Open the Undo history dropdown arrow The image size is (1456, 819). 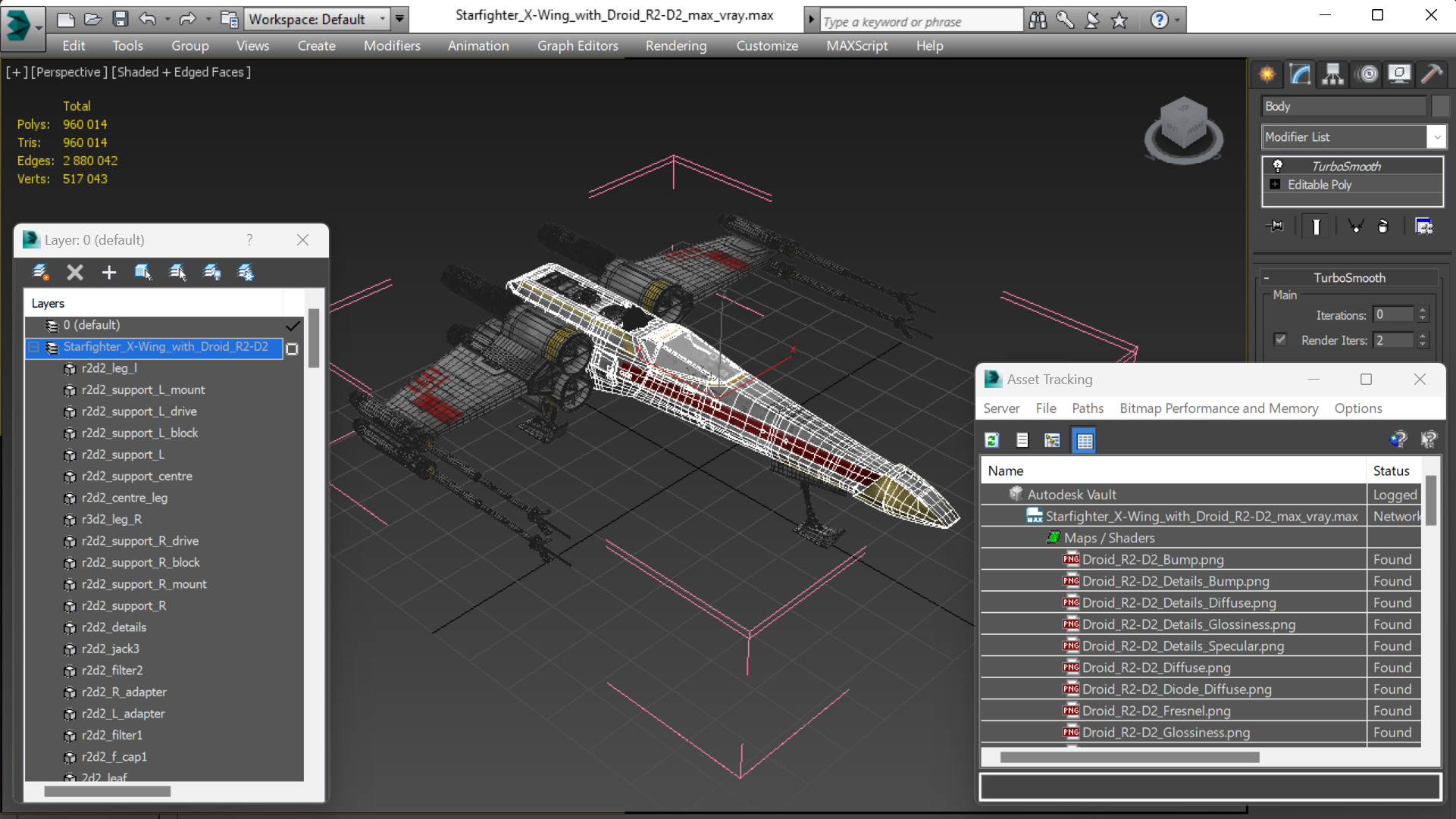click(168, 20)
